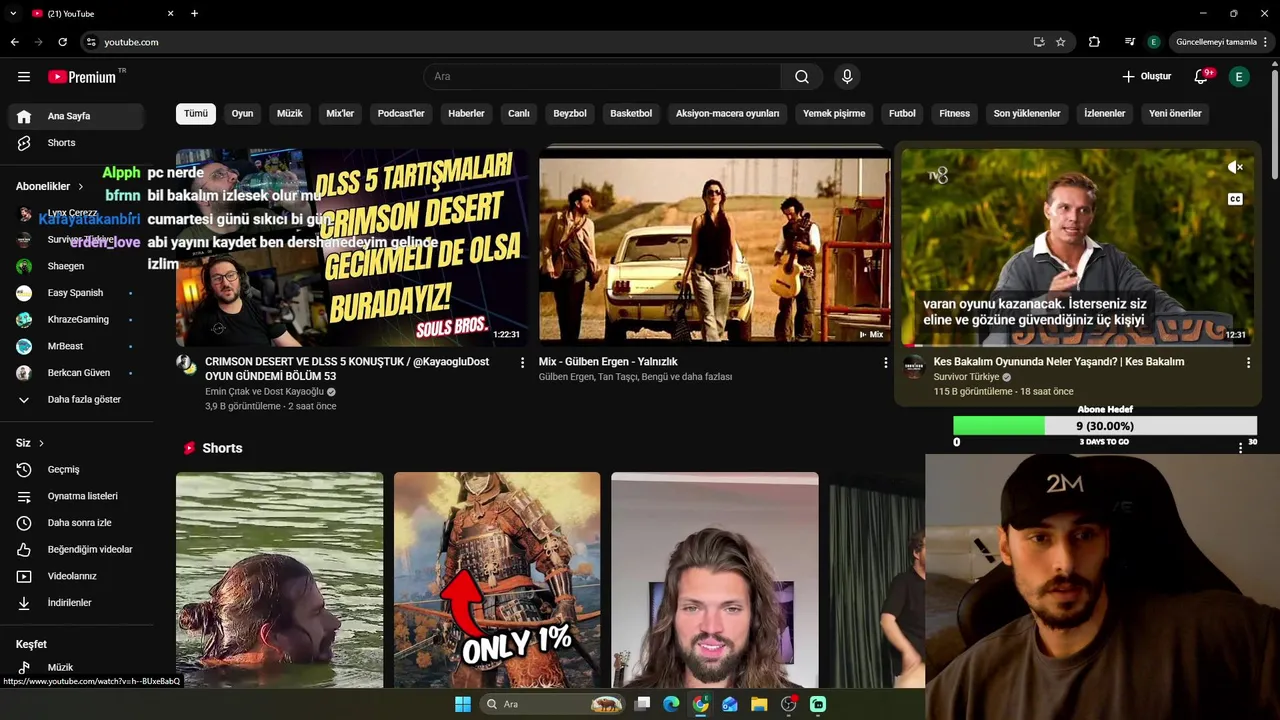
Task: Open the notifications bell
Action: (1202, 77)
